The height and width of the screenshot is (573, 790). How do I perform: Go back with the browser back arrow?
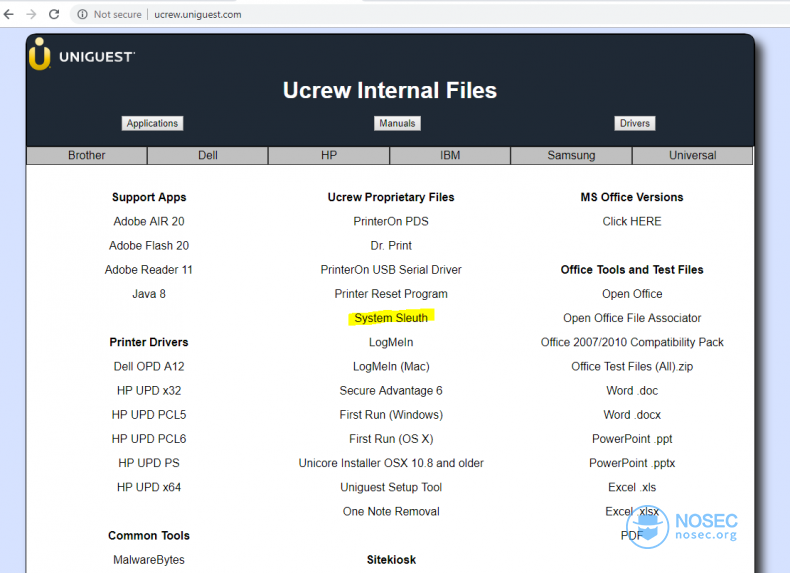tap(9, 14)
